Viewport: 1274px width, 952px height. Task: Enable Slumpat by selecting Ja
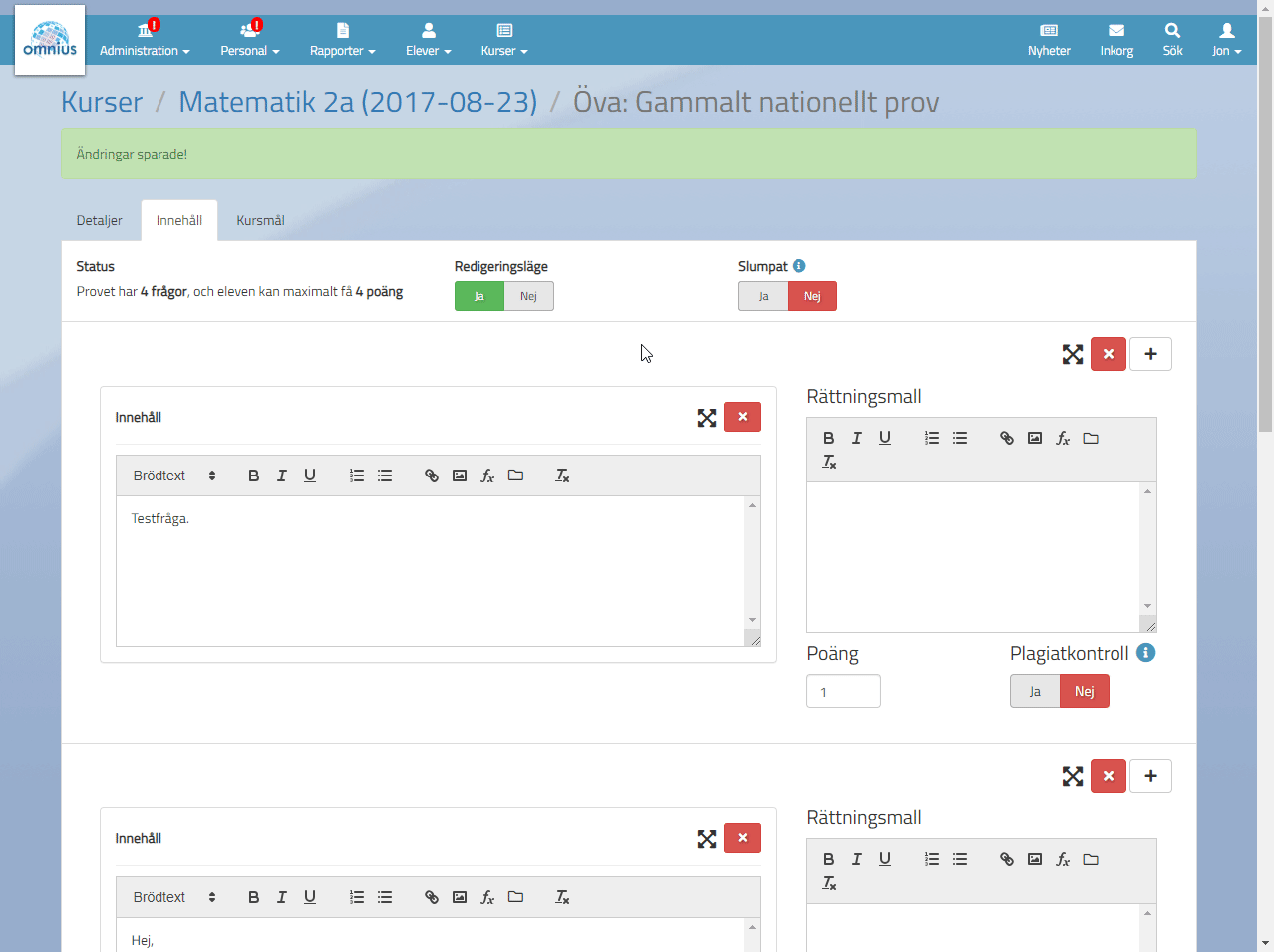tap(763, 296)
